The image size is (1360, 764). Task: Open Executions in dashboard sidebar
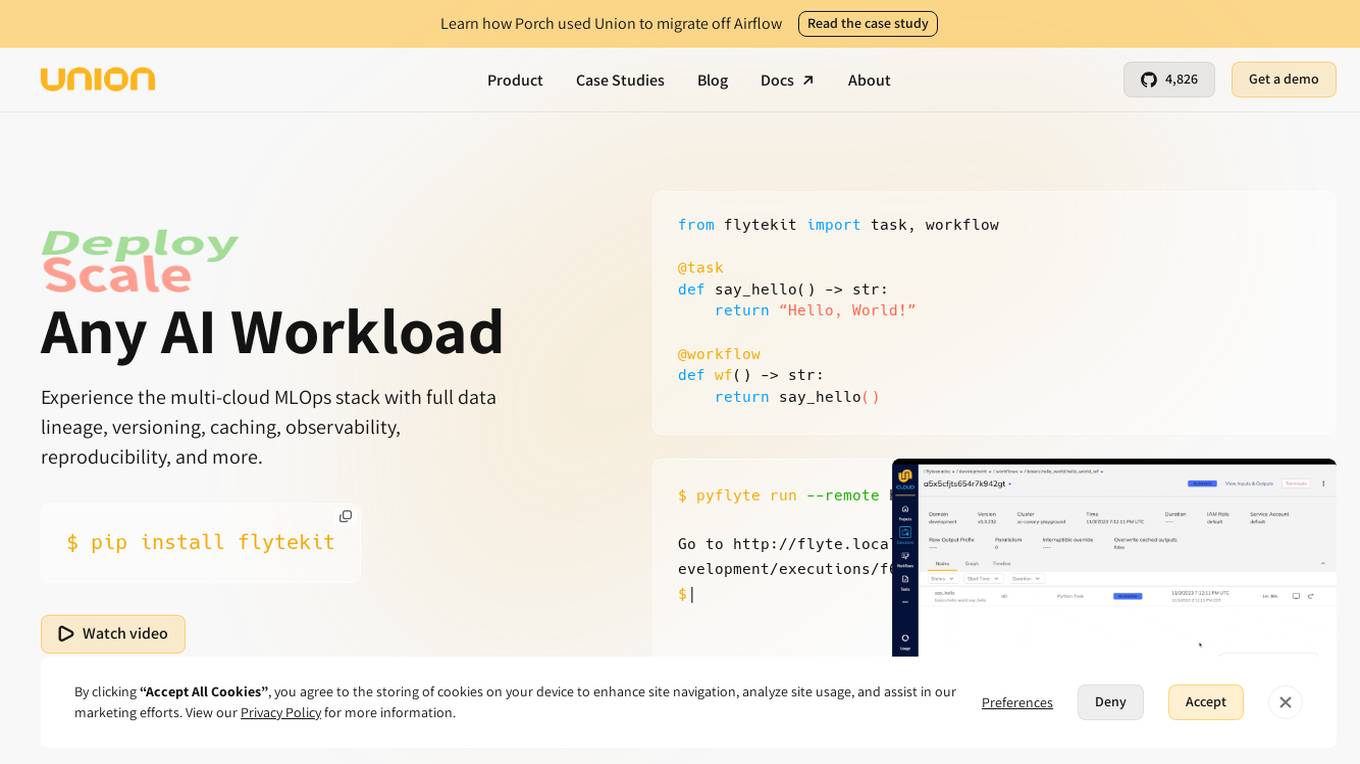(x=905, y=535)
